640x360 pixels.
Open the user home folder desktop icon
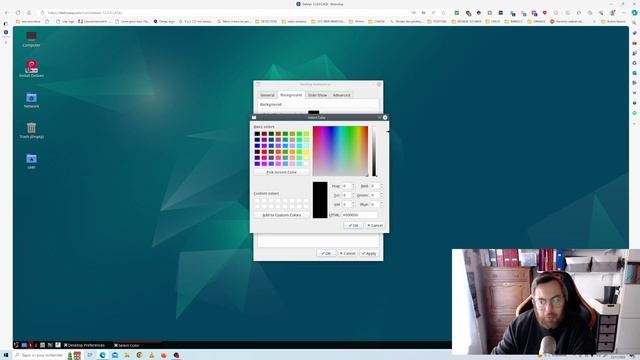pos(31,161)
